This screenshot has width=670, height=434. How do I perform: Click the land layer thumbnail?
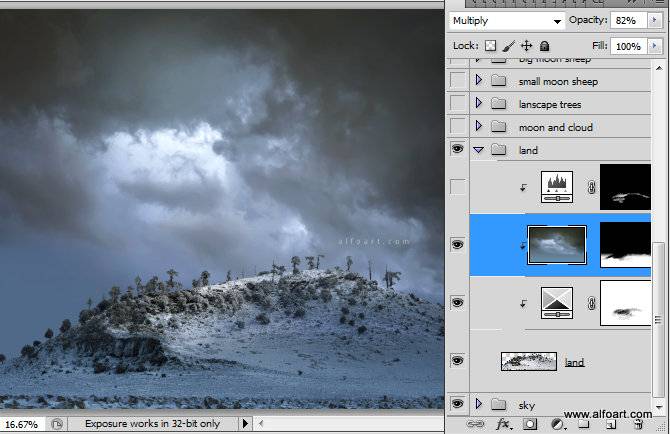[529, 361]
